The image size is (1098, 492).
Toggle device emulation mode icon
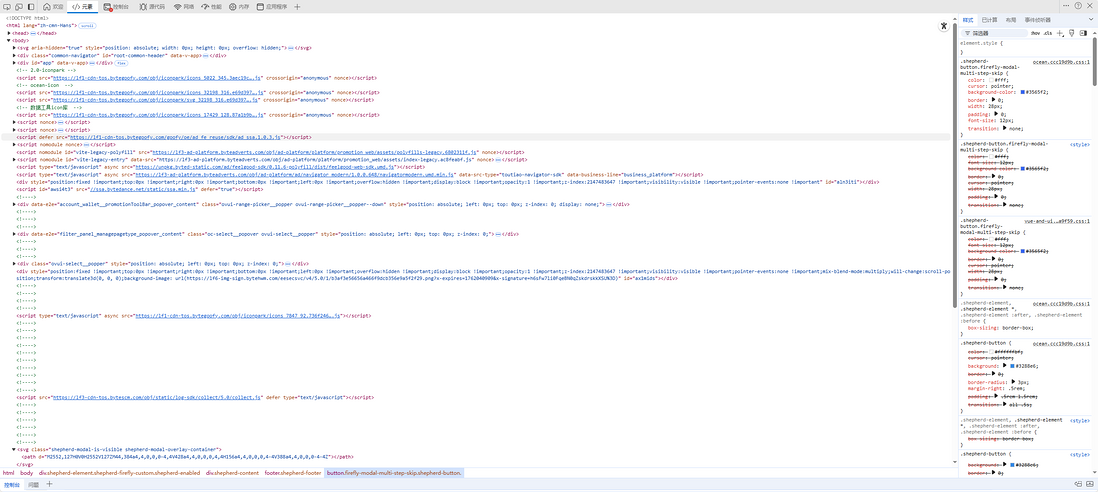[20, 6]
